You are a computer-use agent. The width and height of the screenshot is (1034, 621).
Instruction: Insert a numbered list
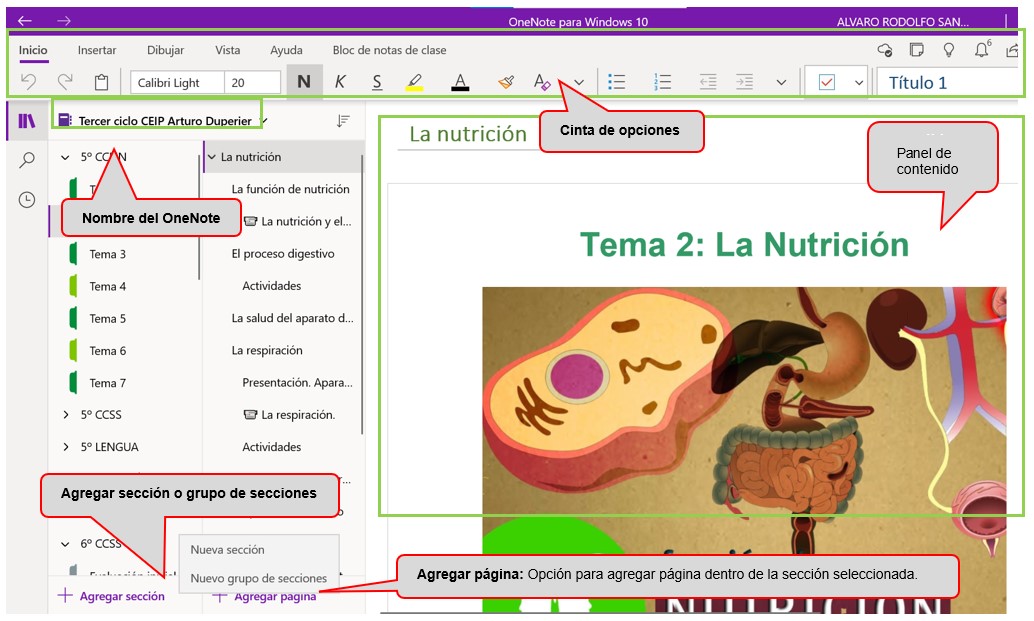662,83
